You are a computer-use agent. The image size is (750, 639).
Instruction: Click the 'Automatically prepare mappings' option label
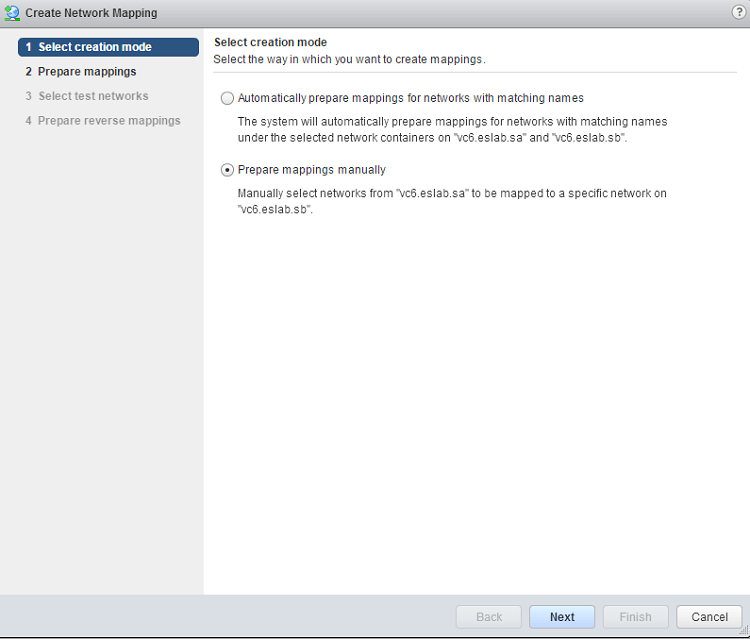(x=411, y=98)
